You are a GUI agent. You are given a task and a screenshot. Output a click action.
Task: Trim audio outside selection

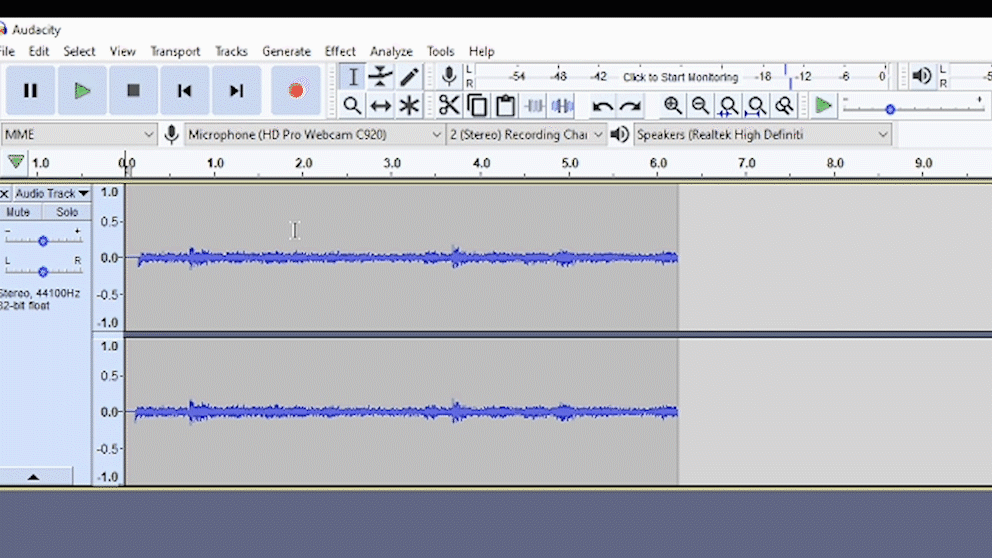click(x=533, y=105)
